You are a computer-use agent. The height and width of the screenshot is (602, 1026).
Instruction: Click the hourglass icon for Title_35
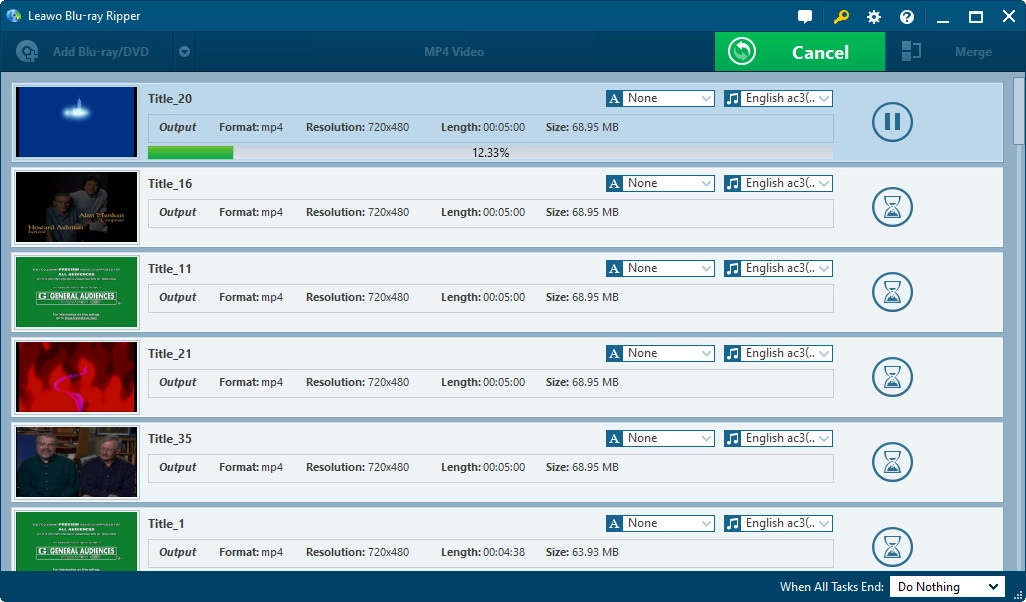click(892, 462)
